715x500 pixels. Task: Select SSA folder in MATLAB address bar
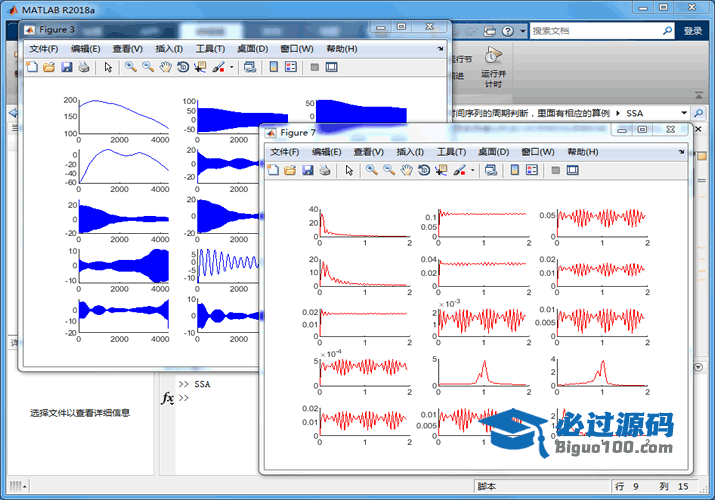tap(634, 113)
